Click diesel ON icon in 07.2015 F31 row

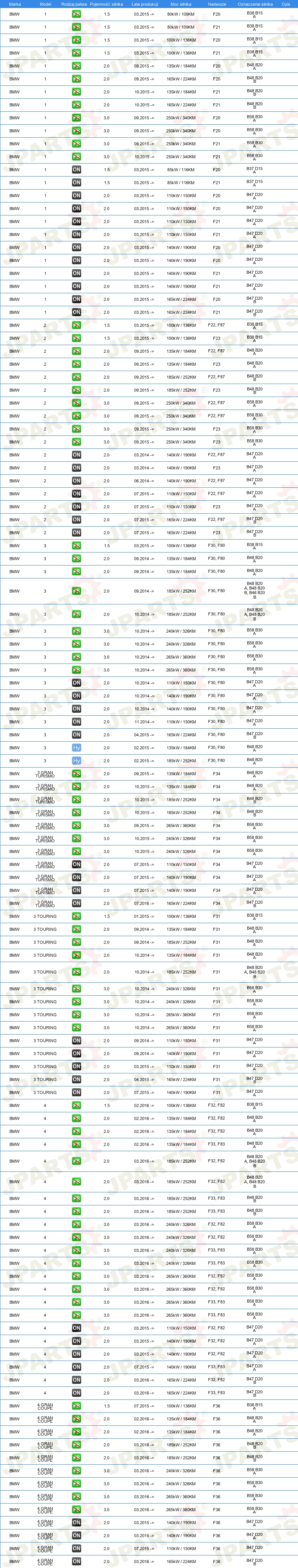pyautogui.click(x=76, y=1092)
